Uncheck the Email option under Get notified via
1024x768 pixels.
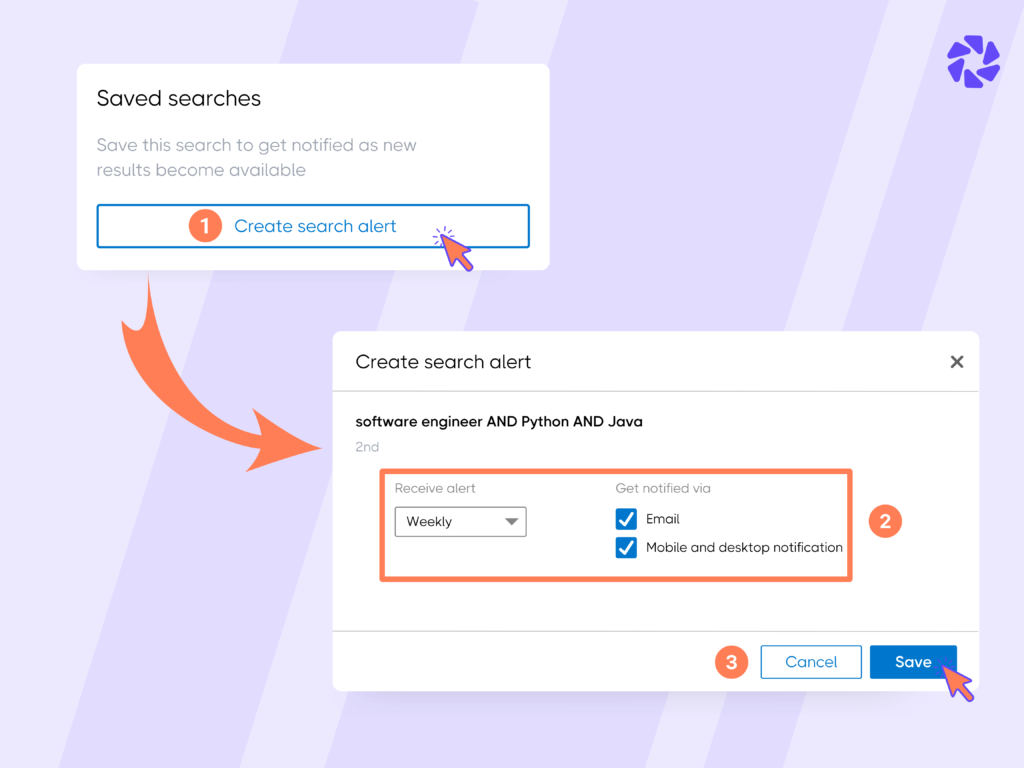(626, 519)
